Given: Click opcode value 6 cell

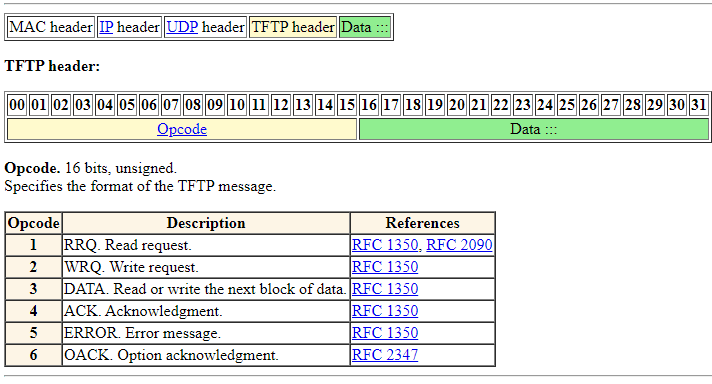Looking at the screenshot, I should 34,355.
